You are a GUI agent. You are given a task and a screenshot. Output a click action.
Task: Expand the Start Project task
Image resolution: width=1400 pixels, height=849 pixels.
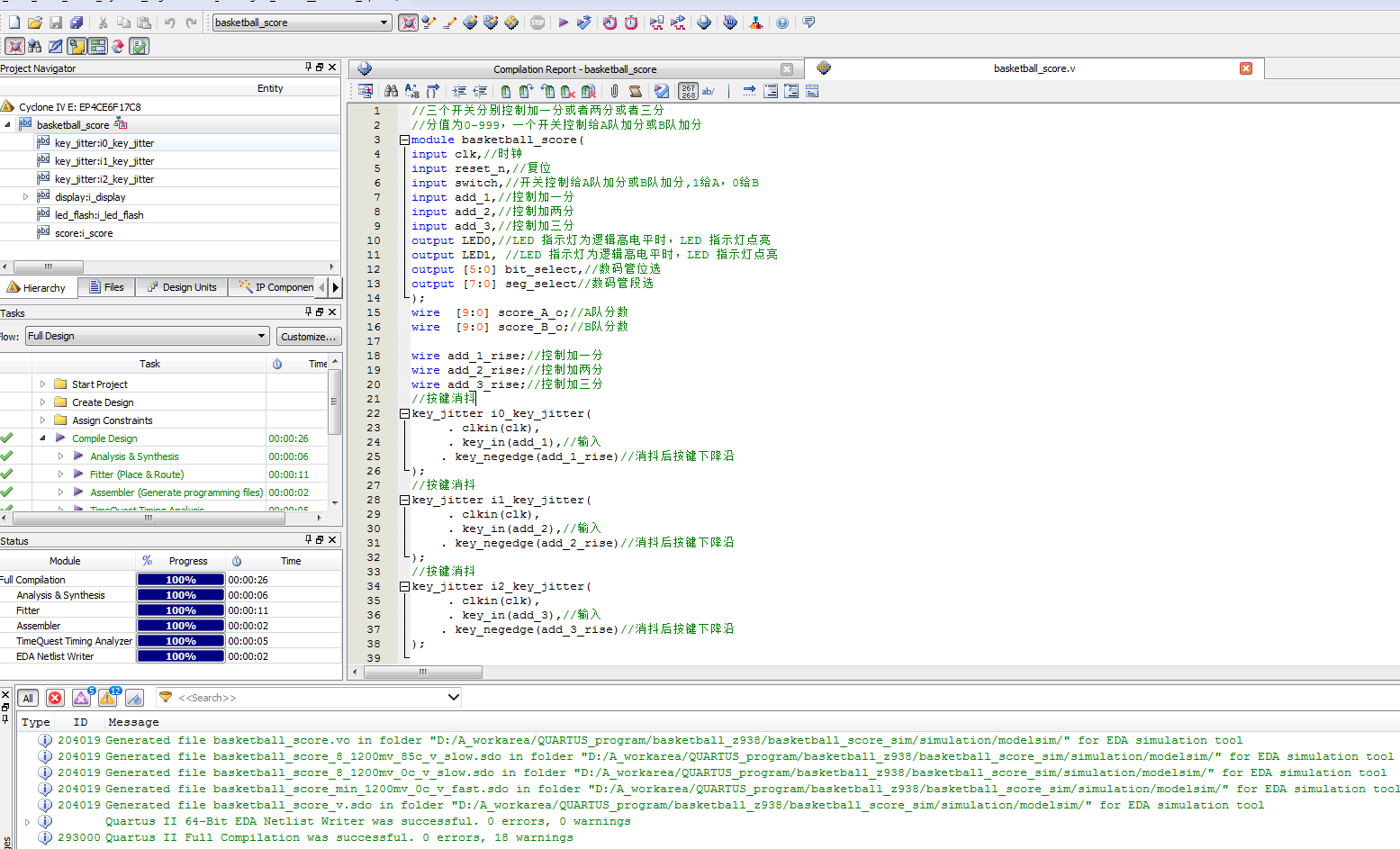coord(42,384)
